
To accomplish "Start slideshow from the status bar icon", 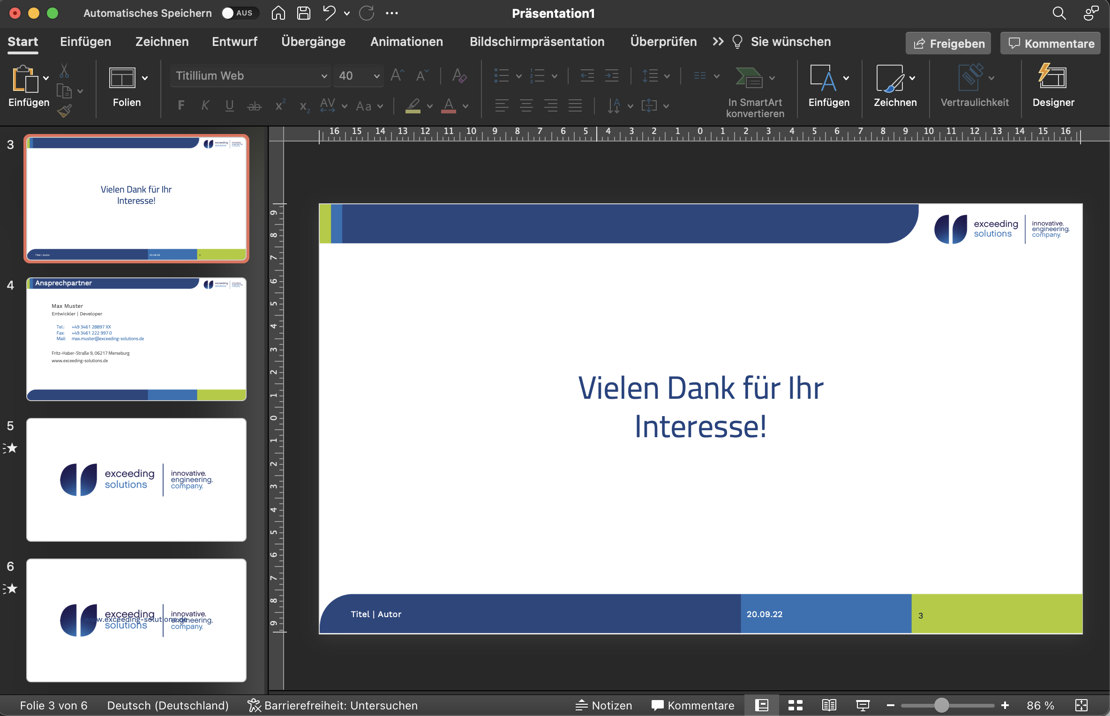I will [863, 705].
